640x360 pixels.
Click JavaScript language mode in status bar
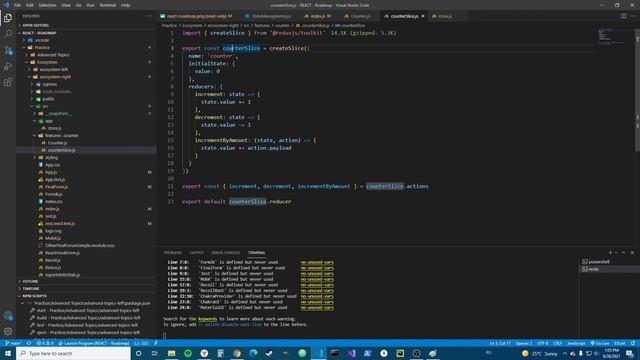pyautogui.click(x=576, y=343)
